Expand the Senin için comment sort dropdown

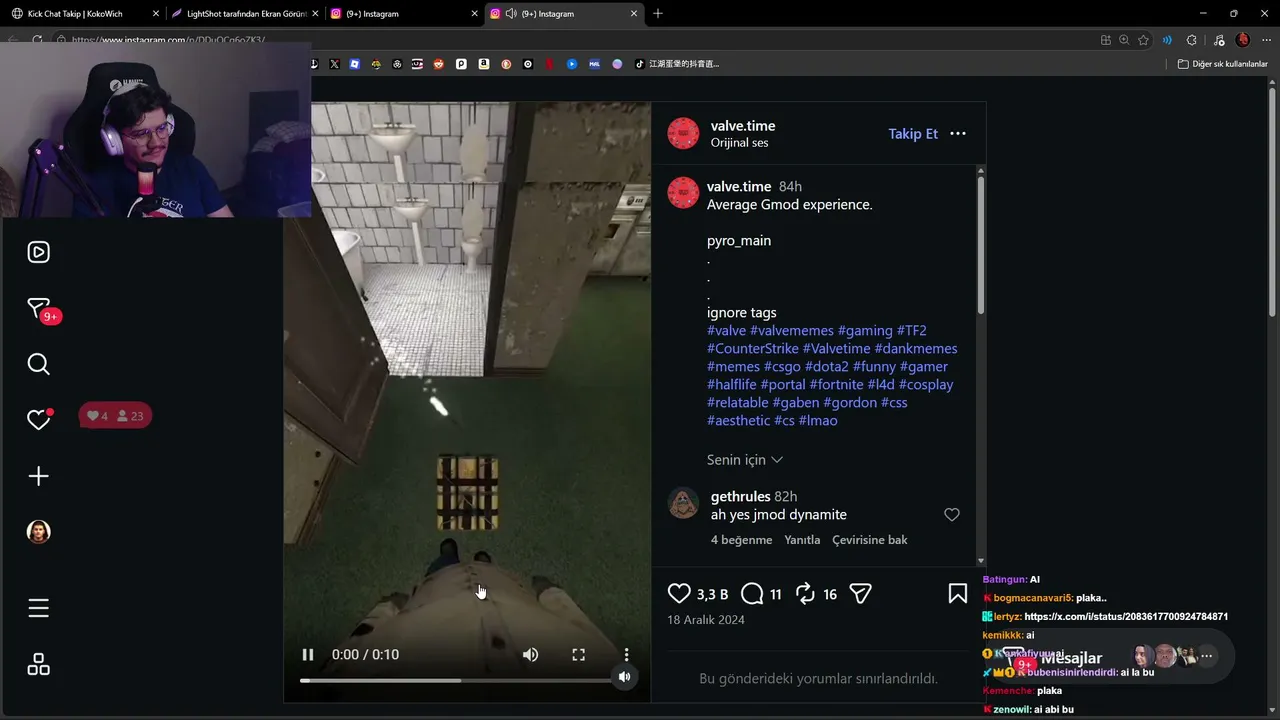745,460
